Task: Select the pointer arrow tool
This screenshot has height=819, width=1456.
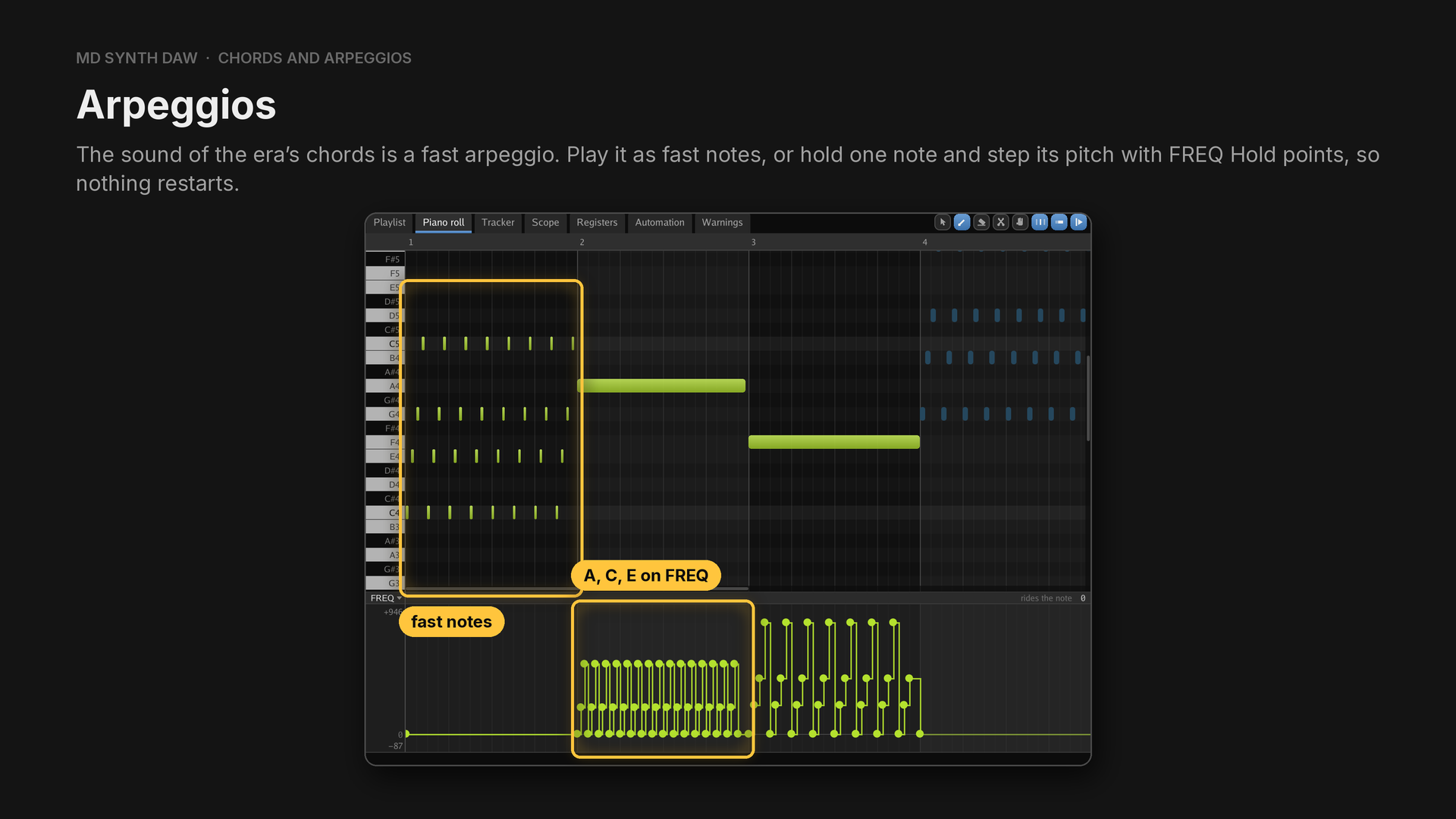Action: 943,222
